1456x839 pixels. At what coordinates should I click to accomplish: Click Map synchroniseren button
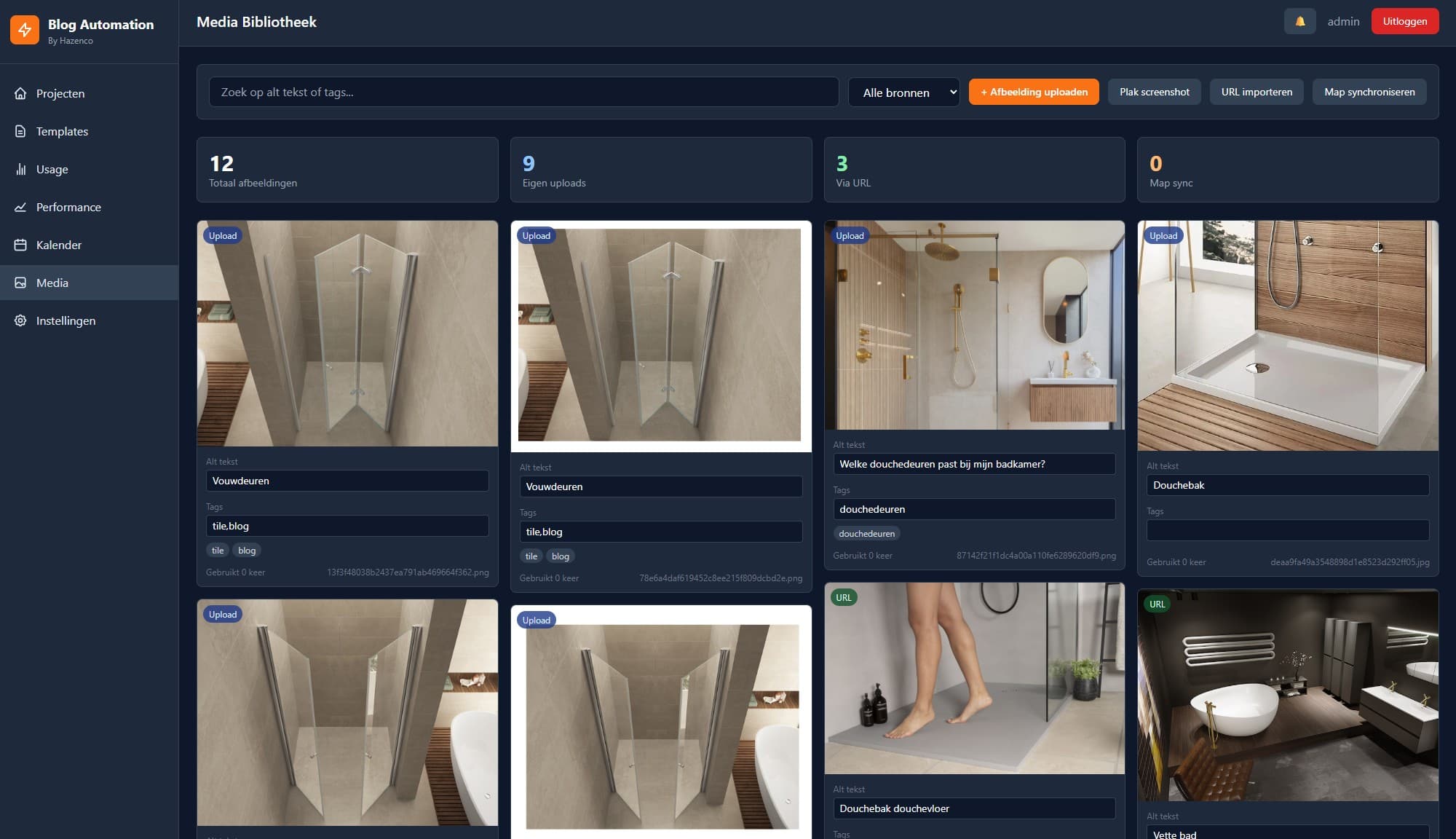coord(1369,92)
